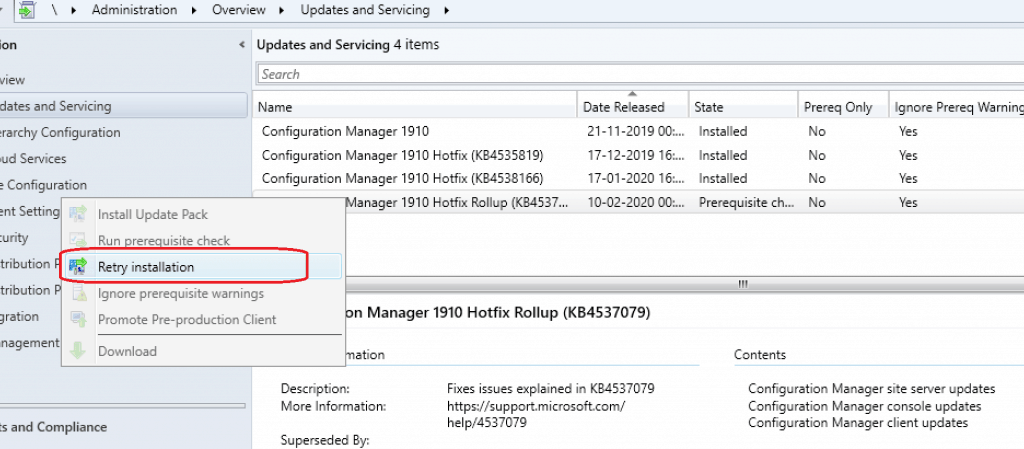
Task: Expand the arrow after Administration breadcrumb
Action: (x=195, y=10)
